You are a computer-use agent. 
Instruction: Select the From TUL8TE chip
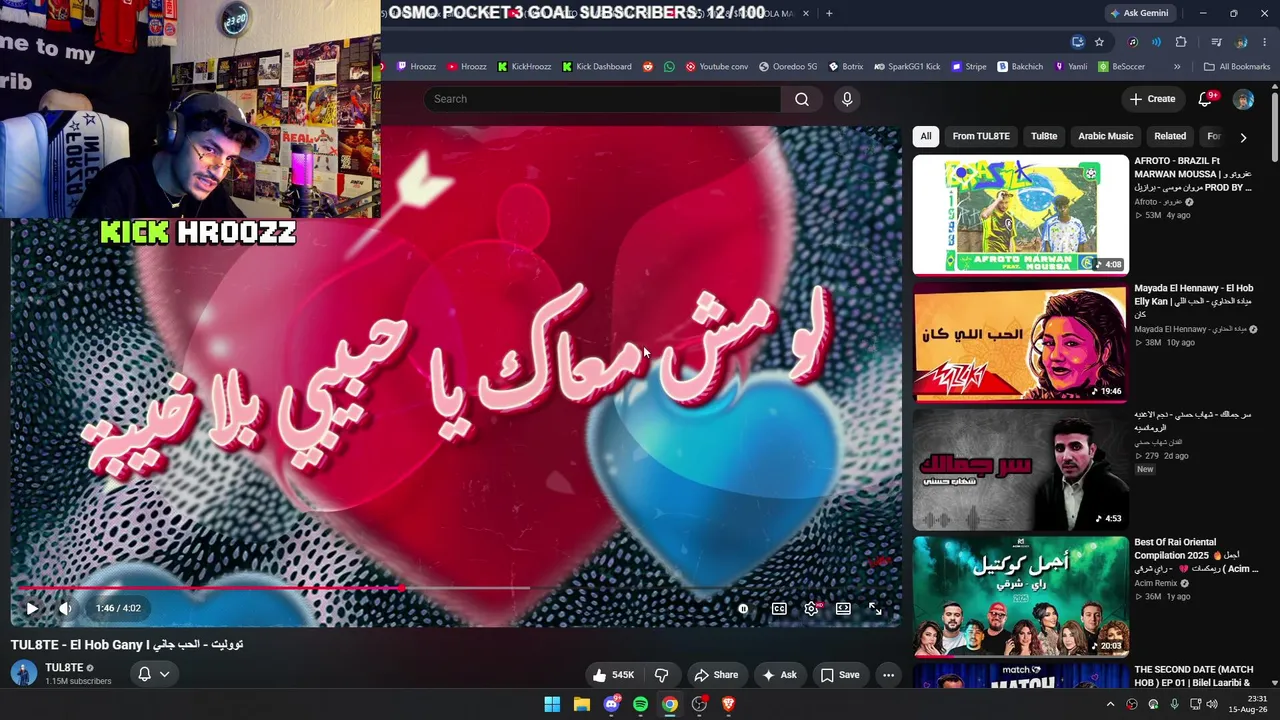click(x=981, y=136)
